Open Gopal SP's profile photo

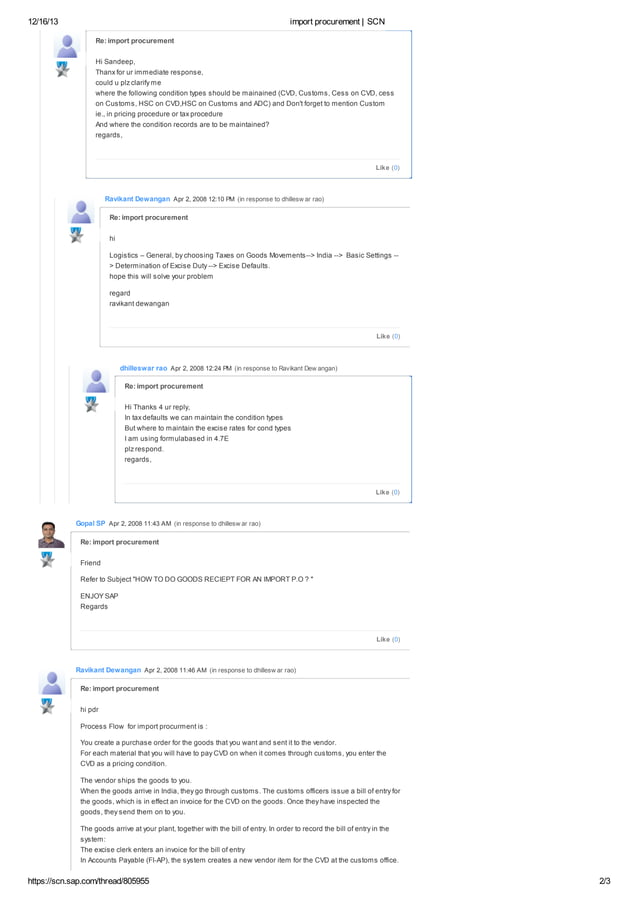tap(51, 535)
